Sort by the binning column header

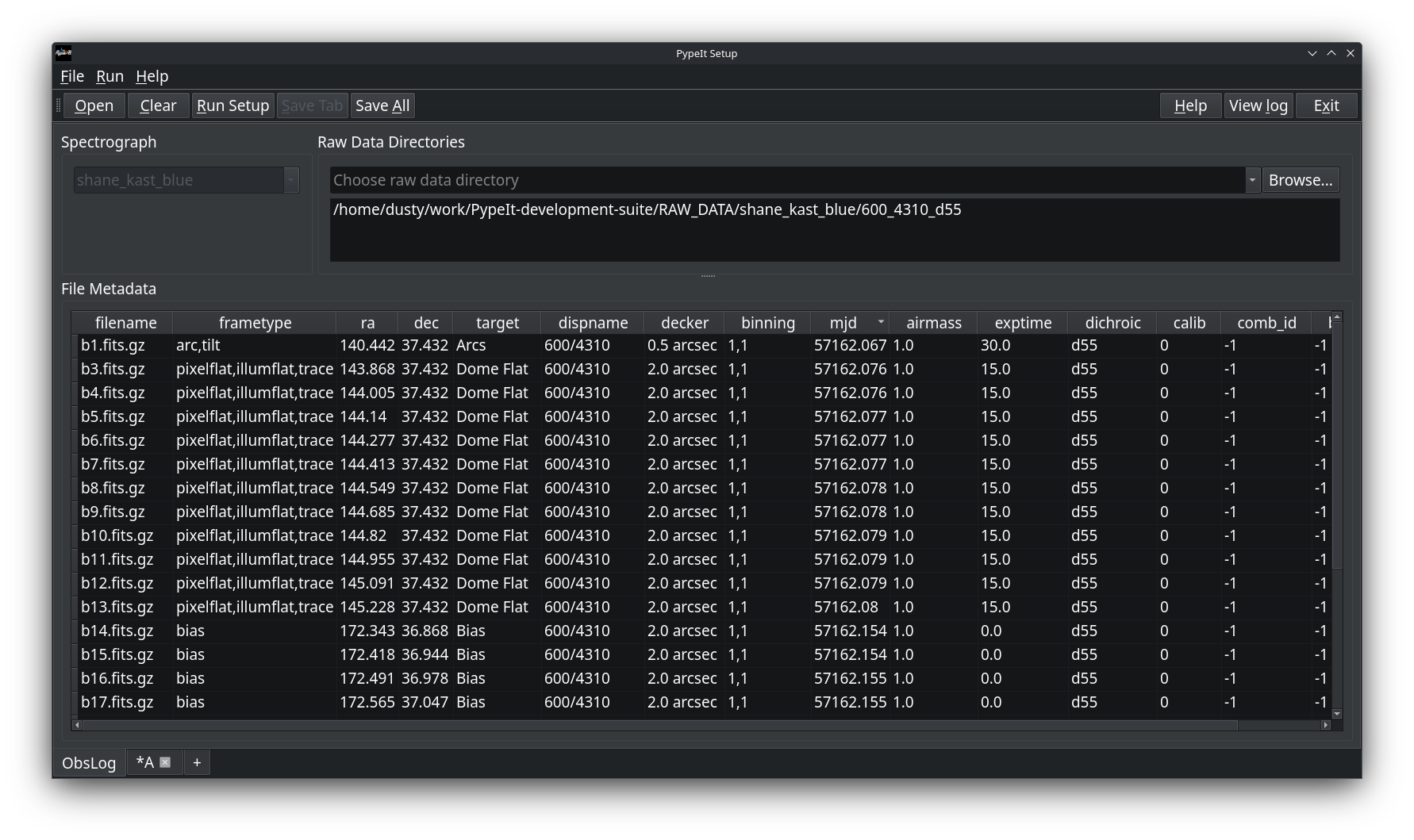click(x=768, y=323)
